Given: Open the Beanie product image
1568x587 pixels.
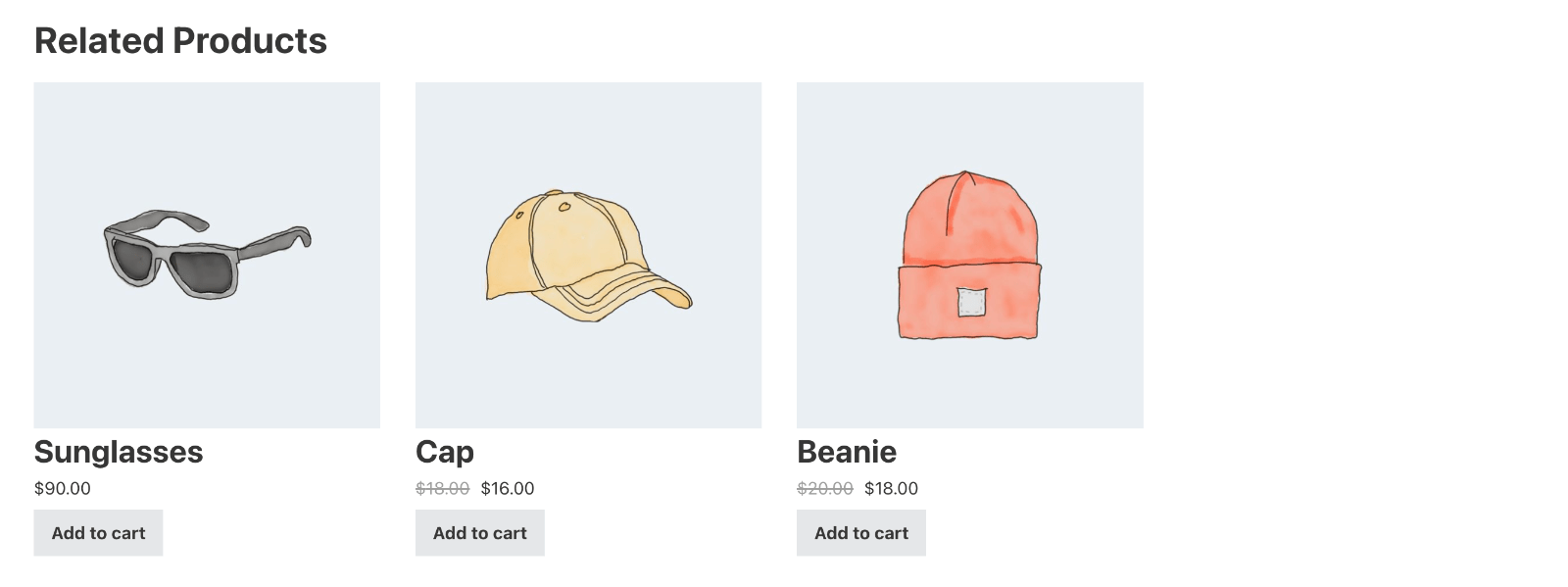Looking at the screenshot, I should [969, 255].
